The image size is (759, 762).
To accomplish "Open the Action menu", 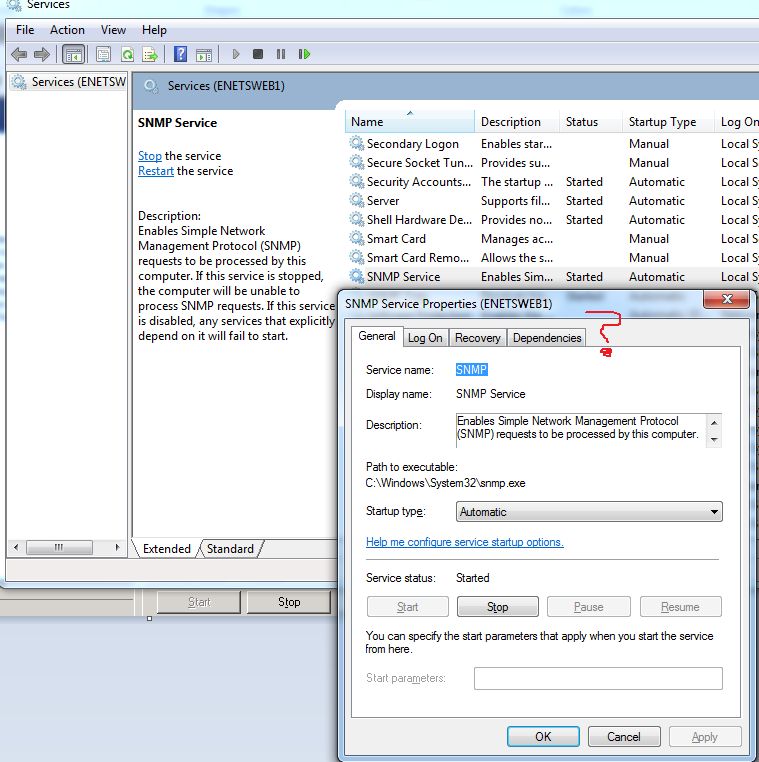I will tap(67, 30).
